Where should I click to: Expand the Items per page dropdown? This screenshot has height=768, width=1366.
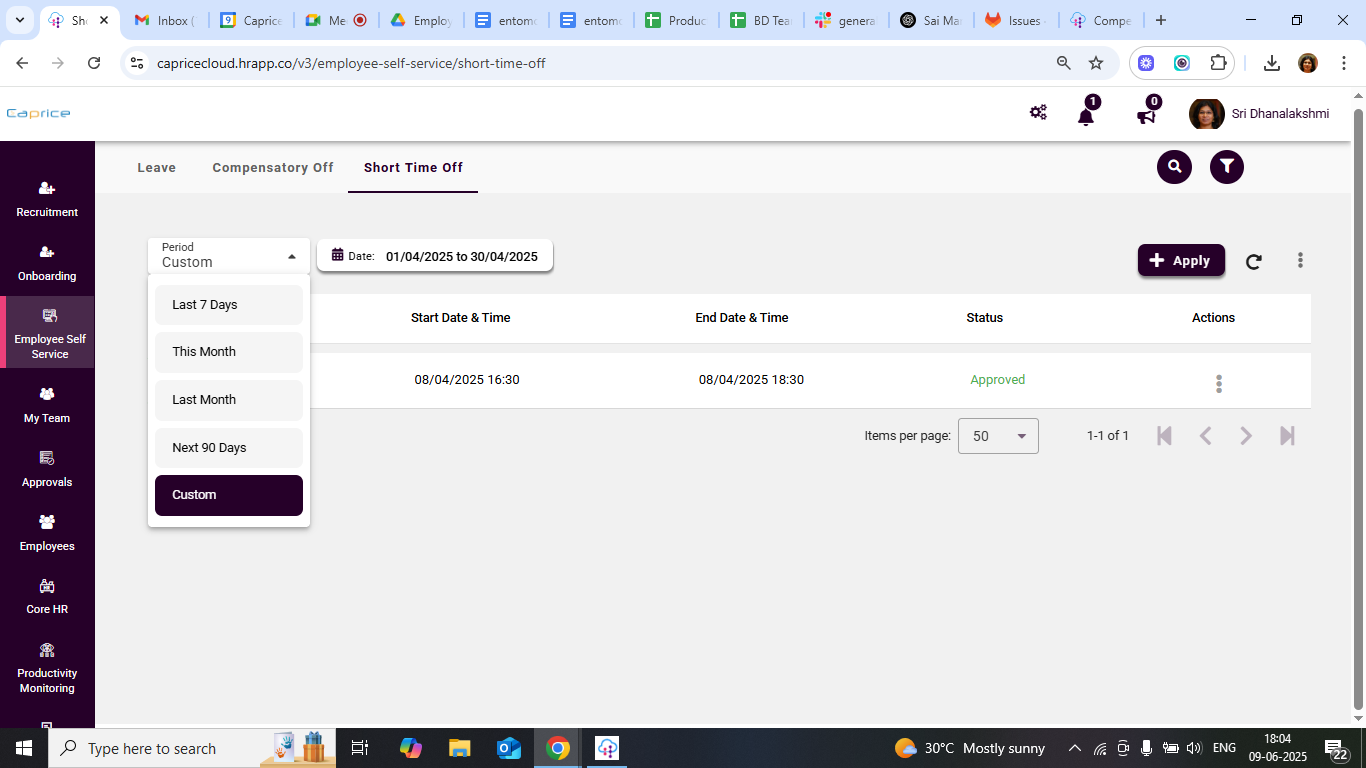[998, 436]
